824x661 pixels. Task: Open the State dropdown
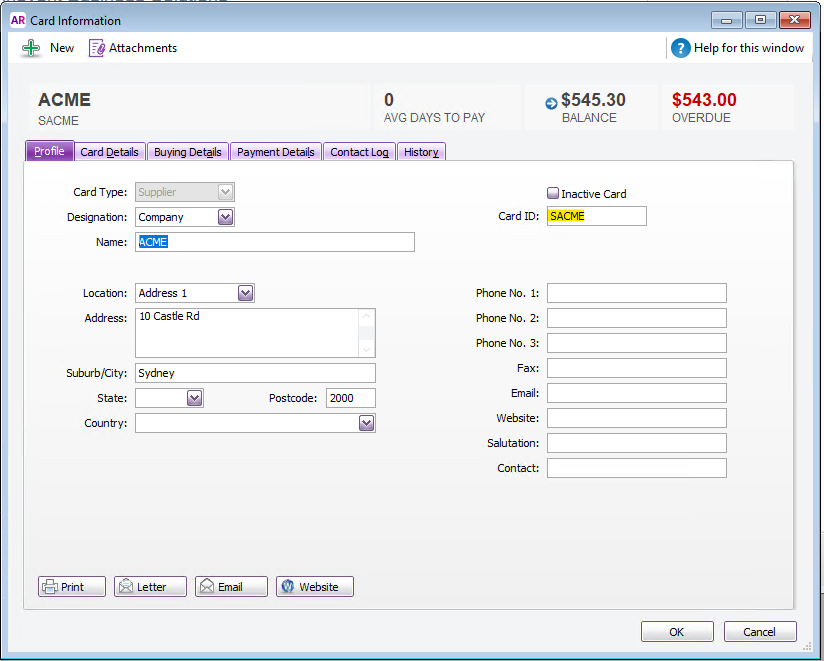pos(194,398)
